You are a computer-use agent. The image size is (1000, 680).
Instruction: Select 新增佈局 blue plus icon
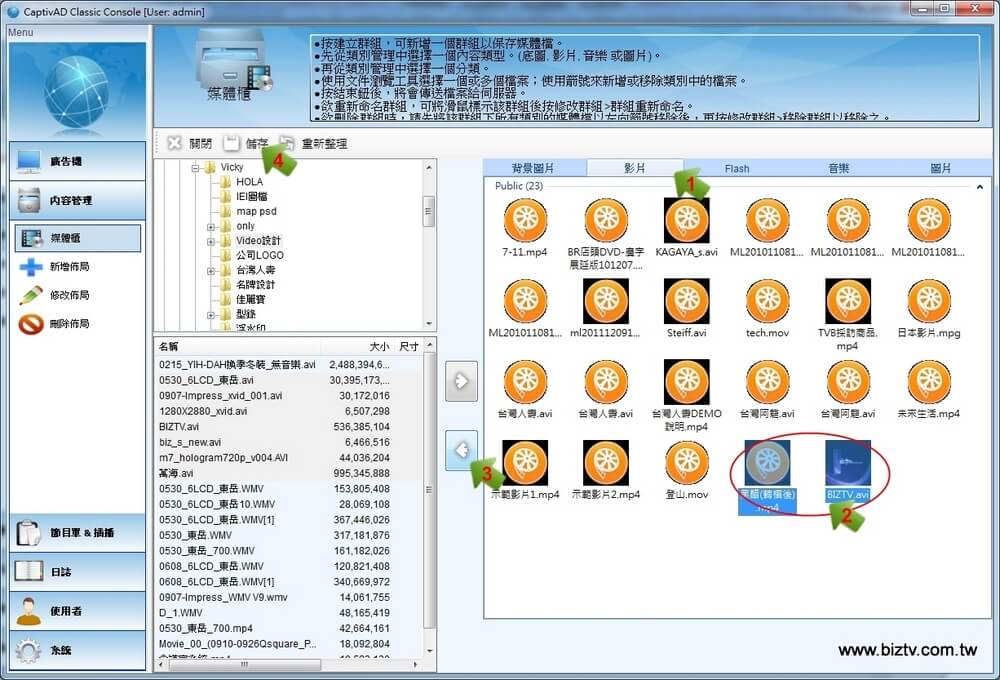click(31, 267)
